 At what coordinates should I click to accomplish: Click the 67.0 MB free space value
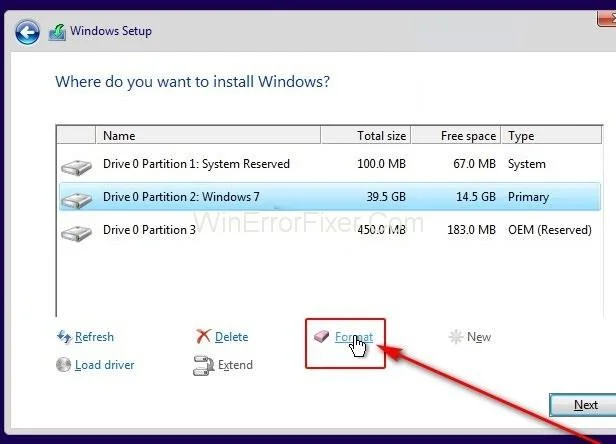[x=474, y=164]
